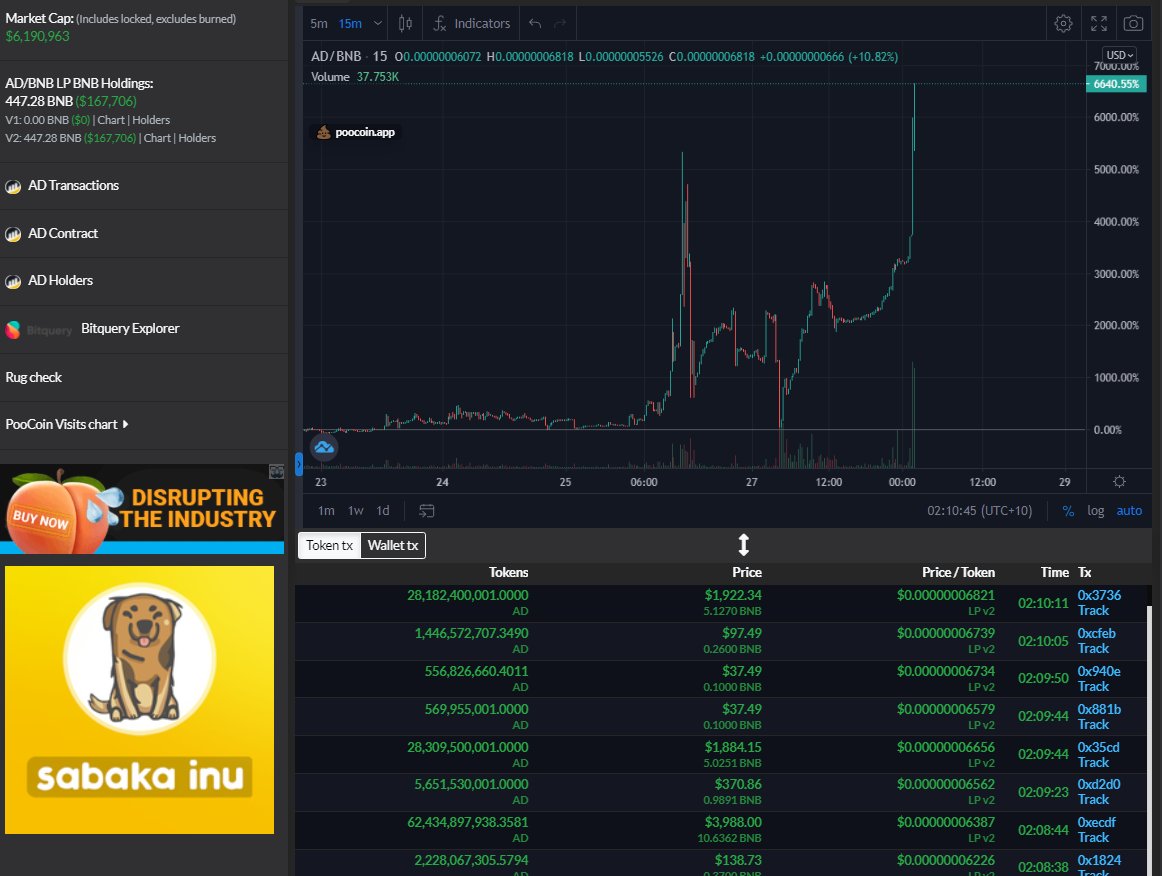Open the Indicators menu
This screenshot has height=876, width=1162.
471,24
